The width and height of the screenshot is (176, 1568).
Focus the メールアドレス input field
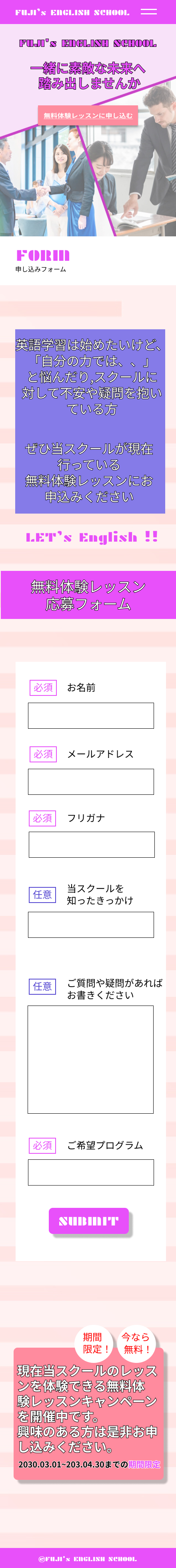[91, 782]
